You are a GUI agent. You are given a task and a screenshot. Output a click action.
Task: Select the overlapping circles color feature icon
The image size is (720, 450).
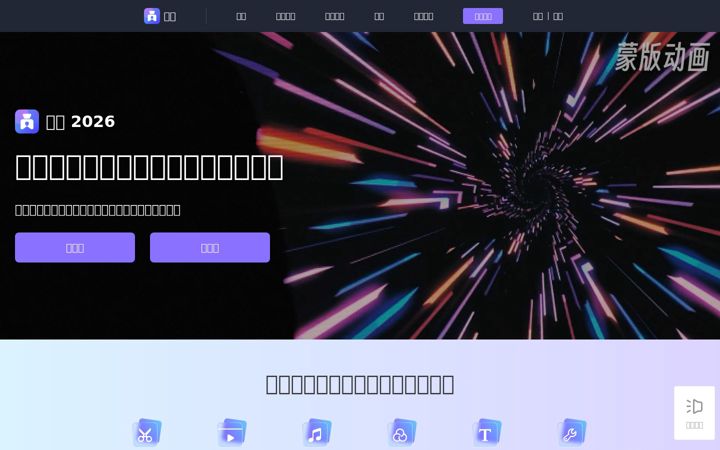(401, 433)
